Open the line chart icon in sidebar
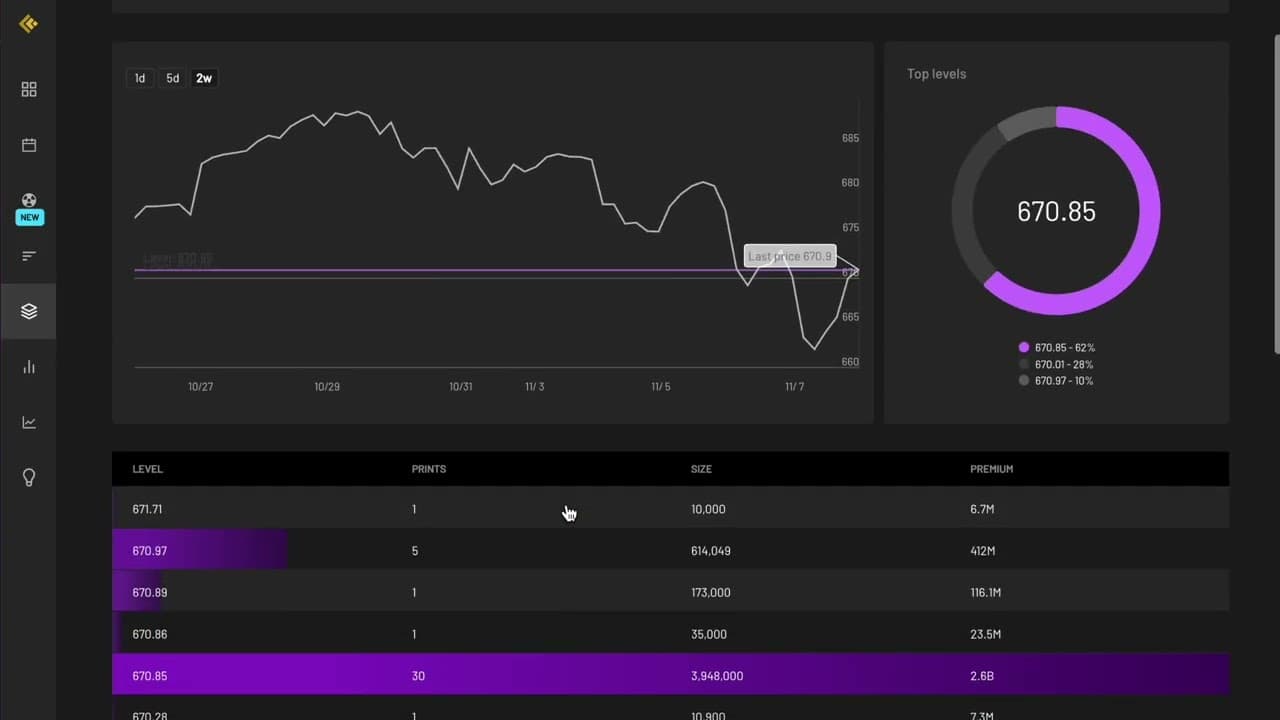This screenshot has width=1280, height=720. pyautogui.click(x=29, y=422)
